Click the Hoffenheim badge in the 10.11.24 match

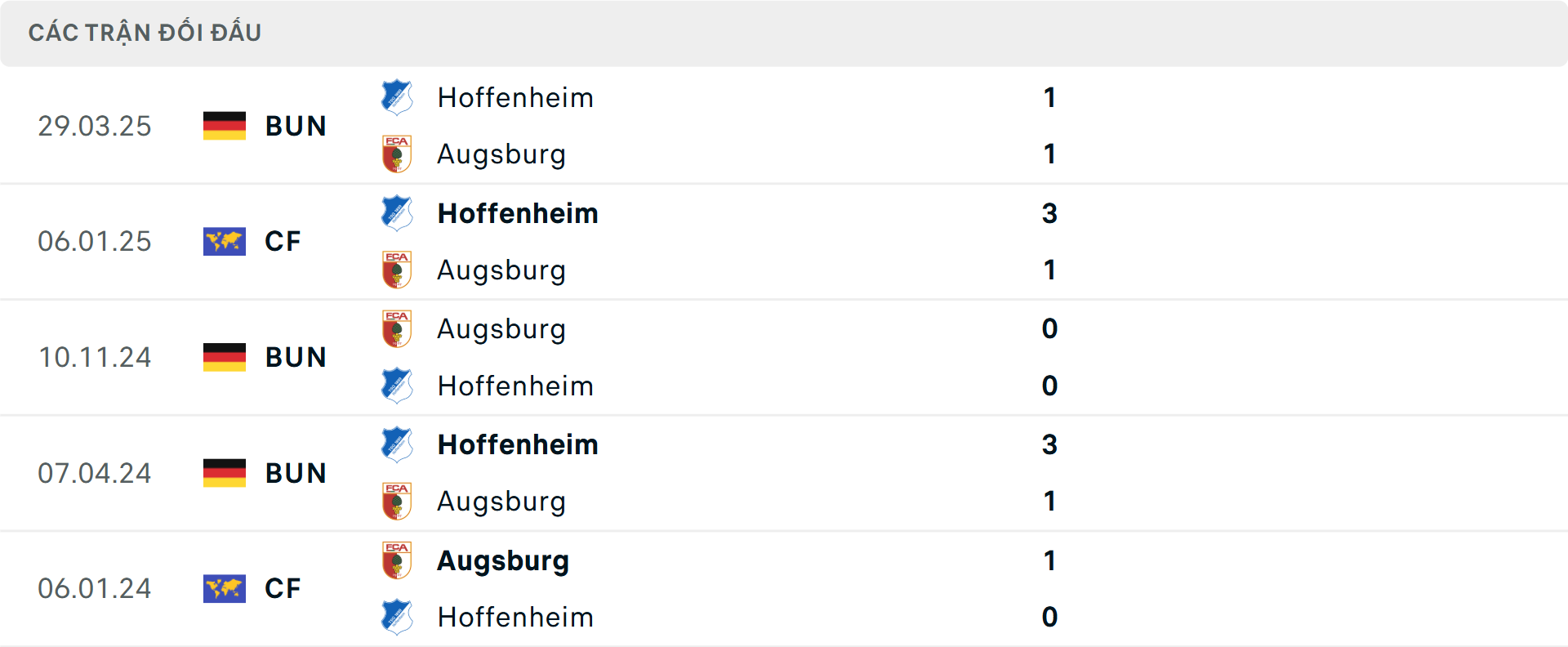pos(397,385)
